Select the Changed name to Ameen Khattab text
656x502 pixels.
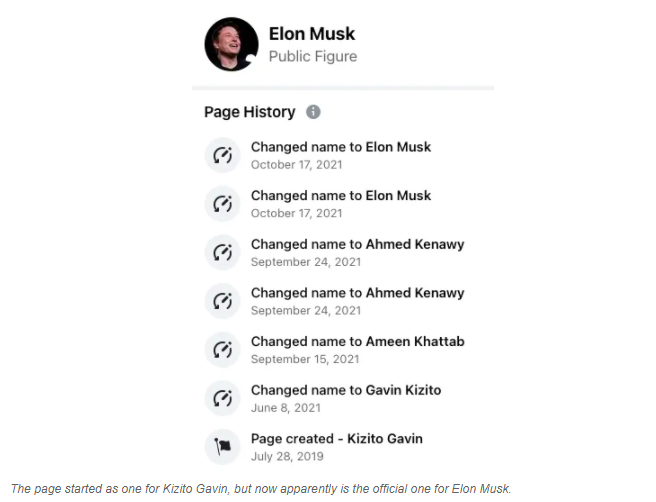coord(357,341)
